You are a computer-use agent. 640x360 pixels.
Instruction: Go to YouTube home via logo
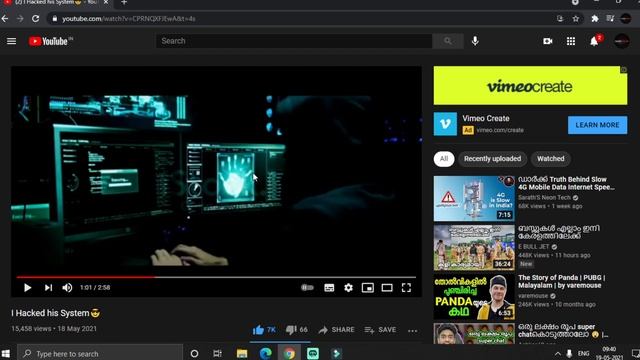50,41
